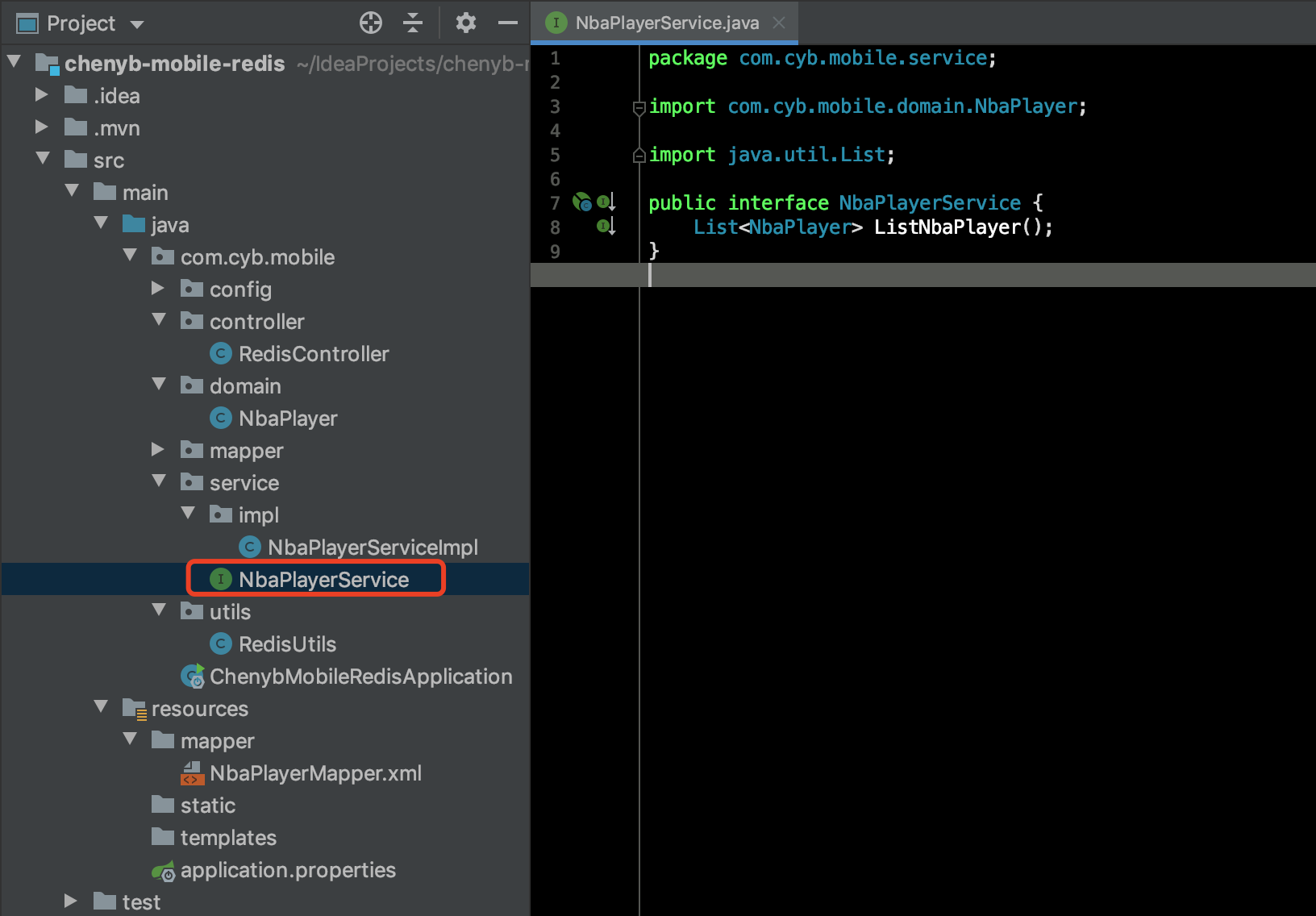Click the fold end marker at line 5
The width and height of the screenshot is (1316, 916).
pyautogui.click(x=639, y=155)
